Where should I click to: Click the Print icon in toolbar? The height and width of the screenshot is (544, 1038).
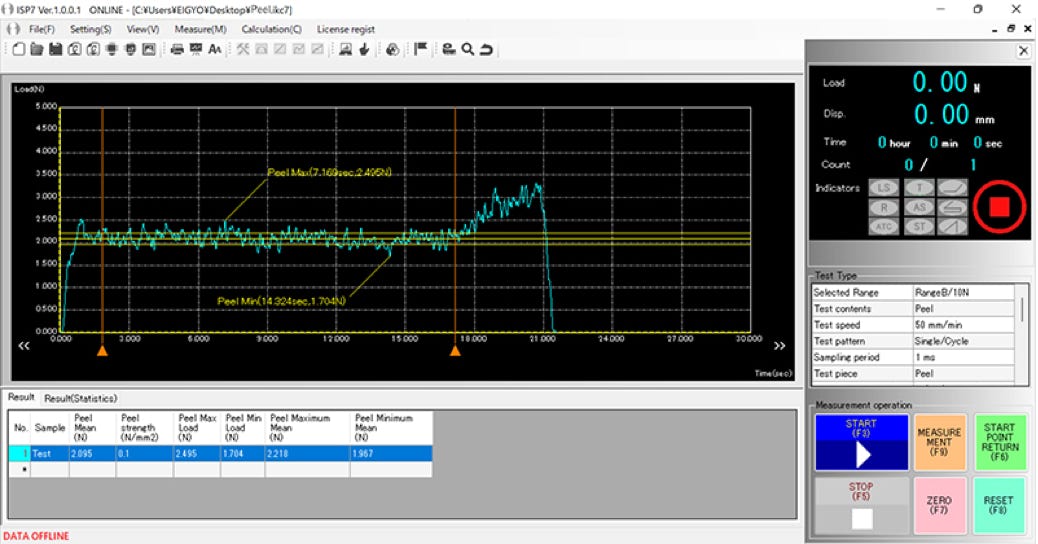[x=177, y=49]
